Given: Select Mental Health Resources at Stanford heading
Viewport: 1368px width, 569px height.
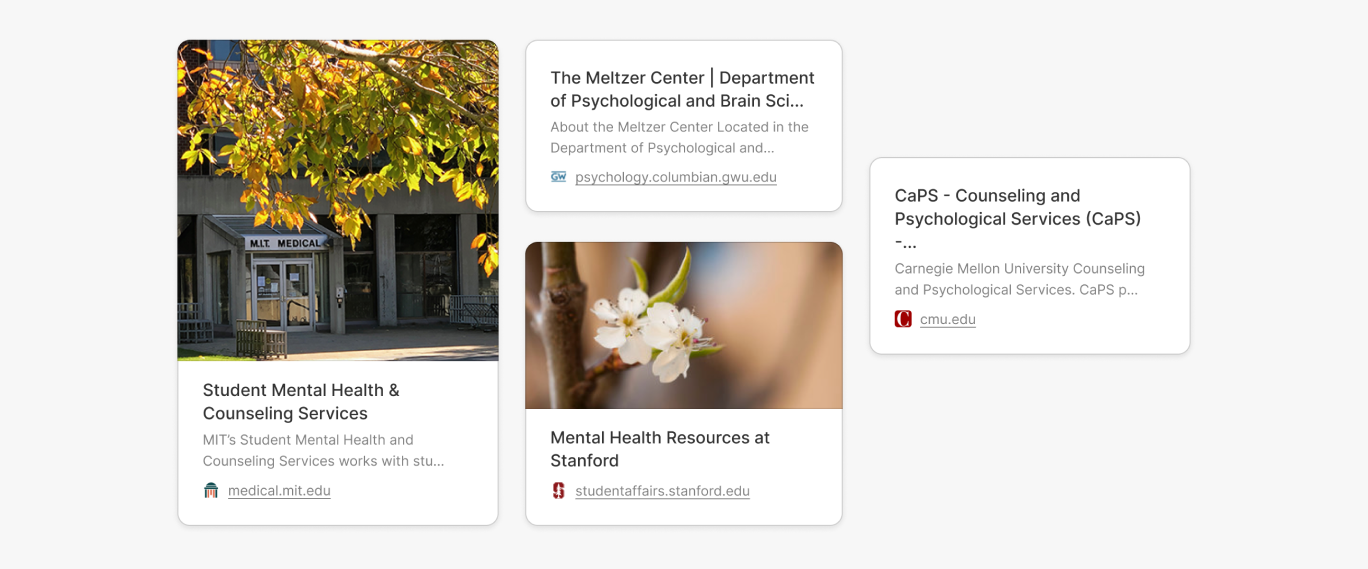Looking at the screenshot, I should click(x=660, y=449).
